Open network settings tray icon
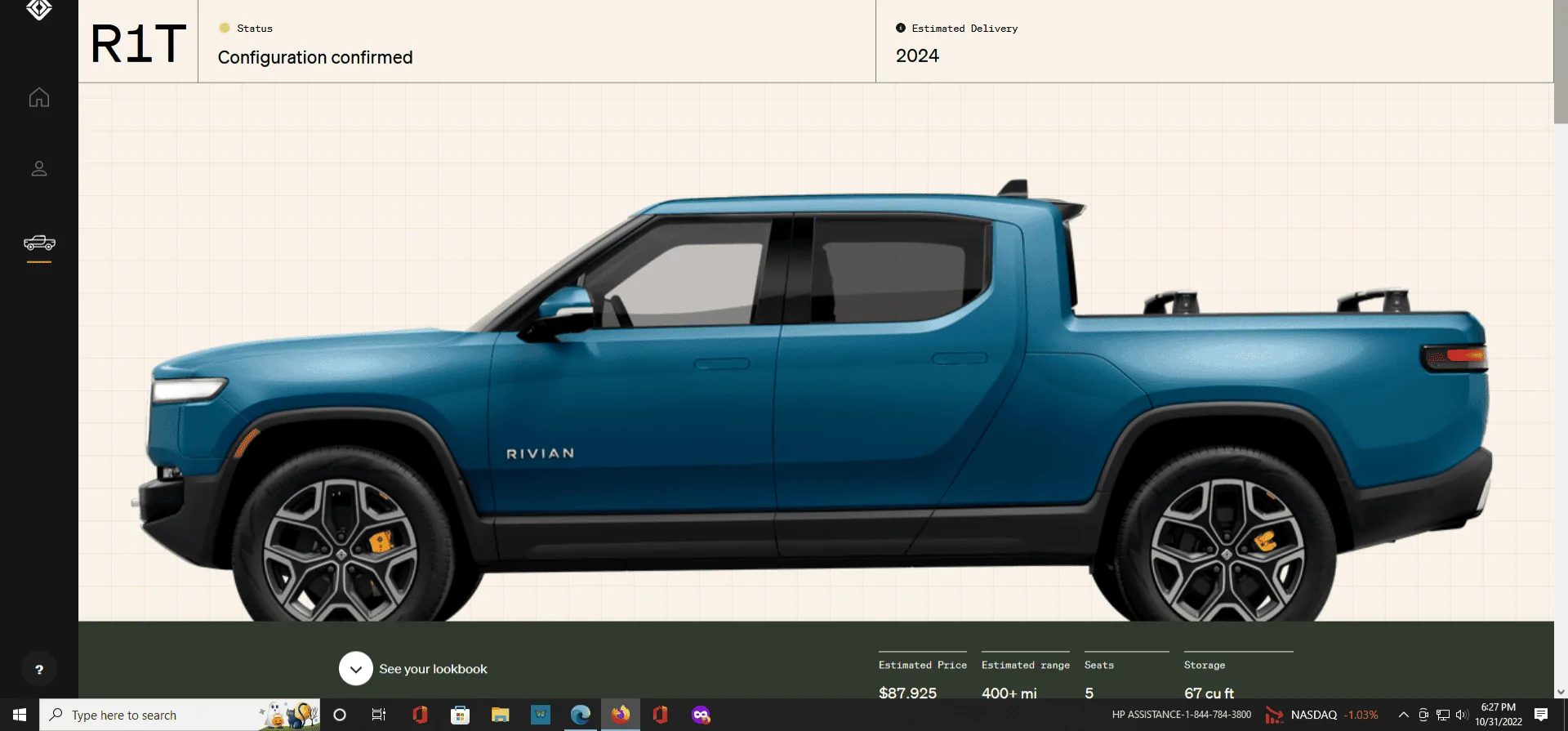1568x731 pixels. pos(1443,715)
